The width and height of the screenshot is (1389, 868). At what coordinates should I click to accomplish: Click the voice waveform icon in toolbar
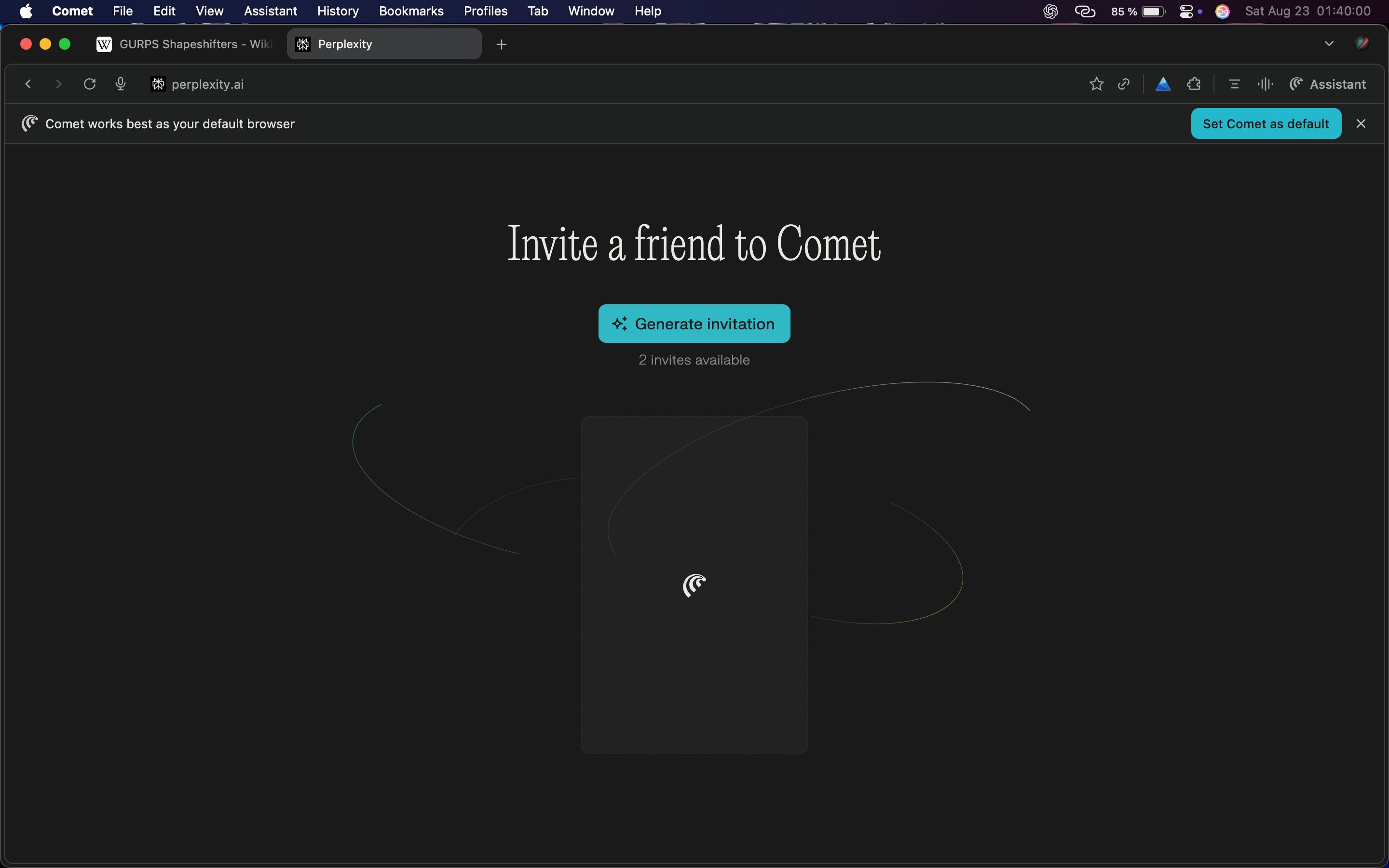(1265, 84)
